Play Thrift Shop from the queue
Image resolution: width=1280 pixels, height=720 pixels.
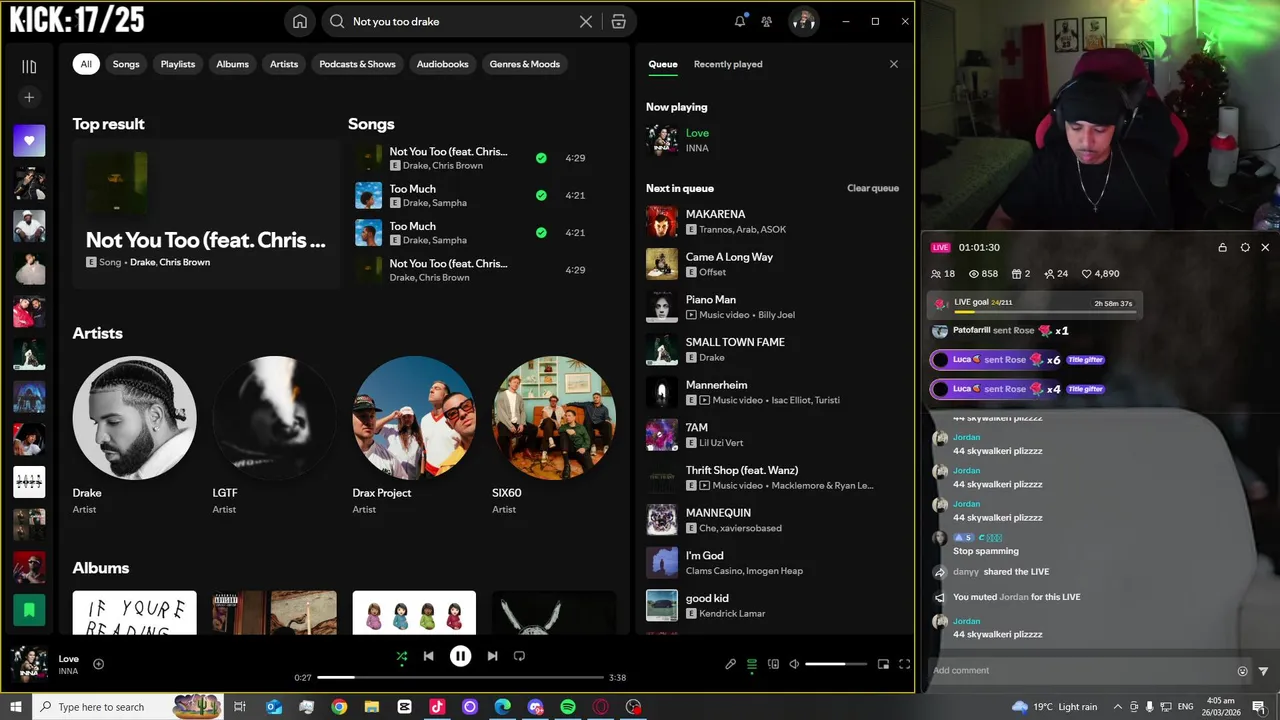coord(772,477)
